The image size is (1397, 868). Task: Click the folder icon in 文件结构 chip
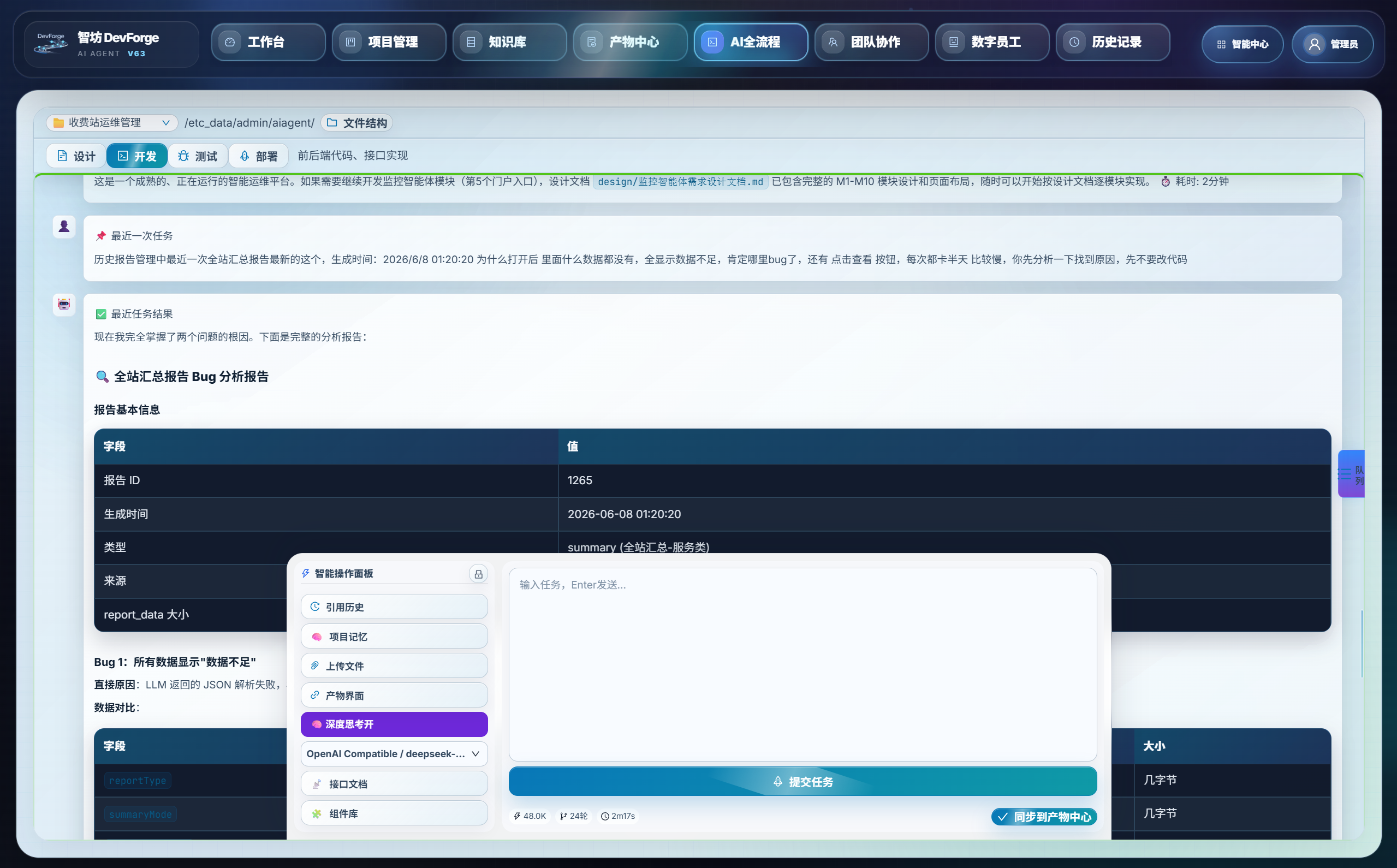click(332, 122)
